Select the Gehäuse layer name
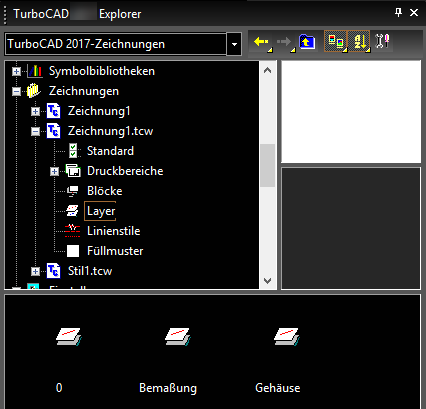426x409 pixels. pos(278,388)
